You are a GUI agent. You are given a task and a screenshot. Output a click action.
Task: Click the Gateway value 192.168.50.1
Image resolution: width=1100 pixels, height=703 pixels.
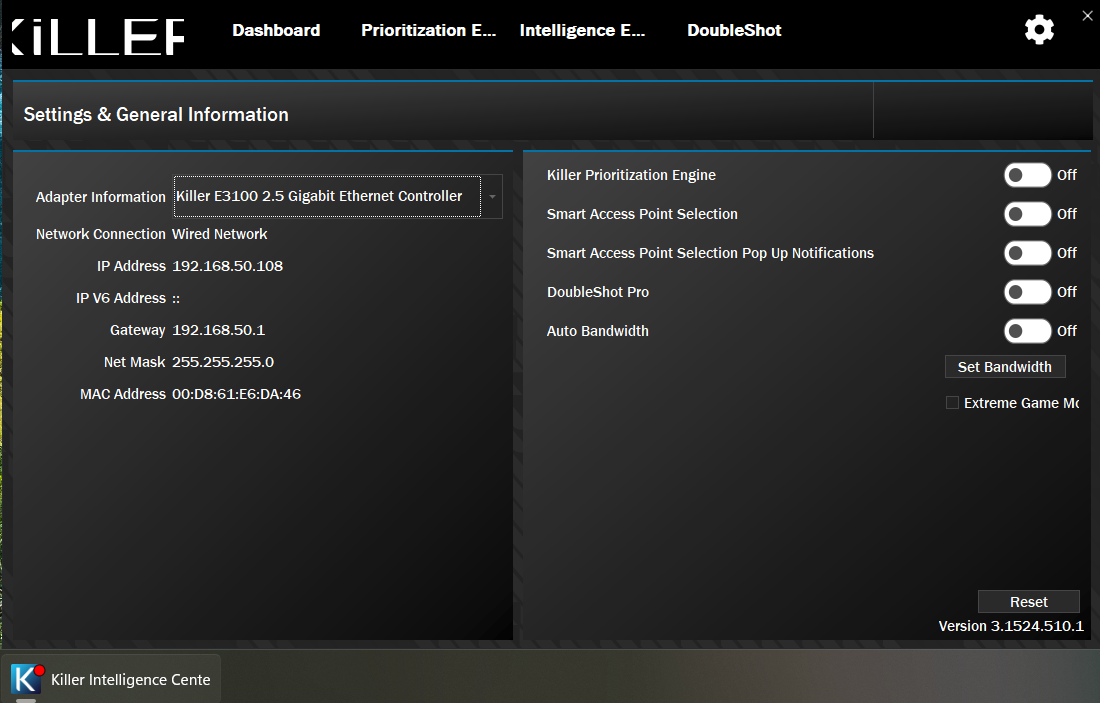click(219, 330)
